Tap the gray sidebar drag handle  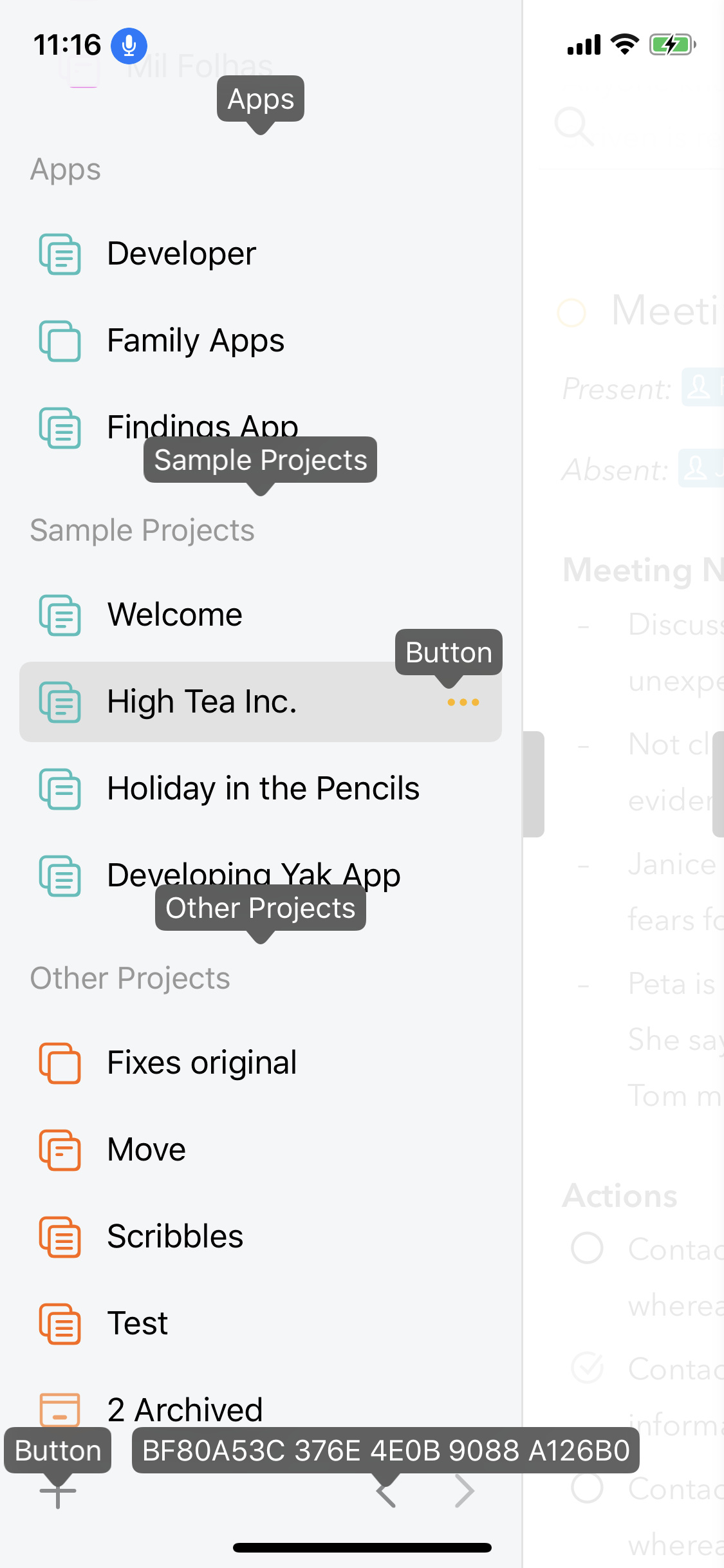pyautogui.click(x=534, y=784)
